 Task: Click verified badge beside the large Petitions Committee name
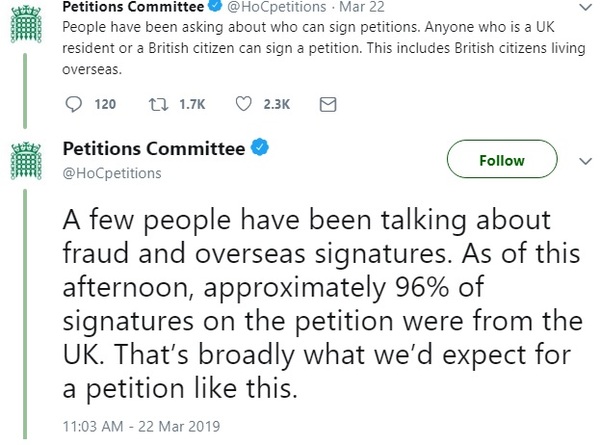(258, 150)
